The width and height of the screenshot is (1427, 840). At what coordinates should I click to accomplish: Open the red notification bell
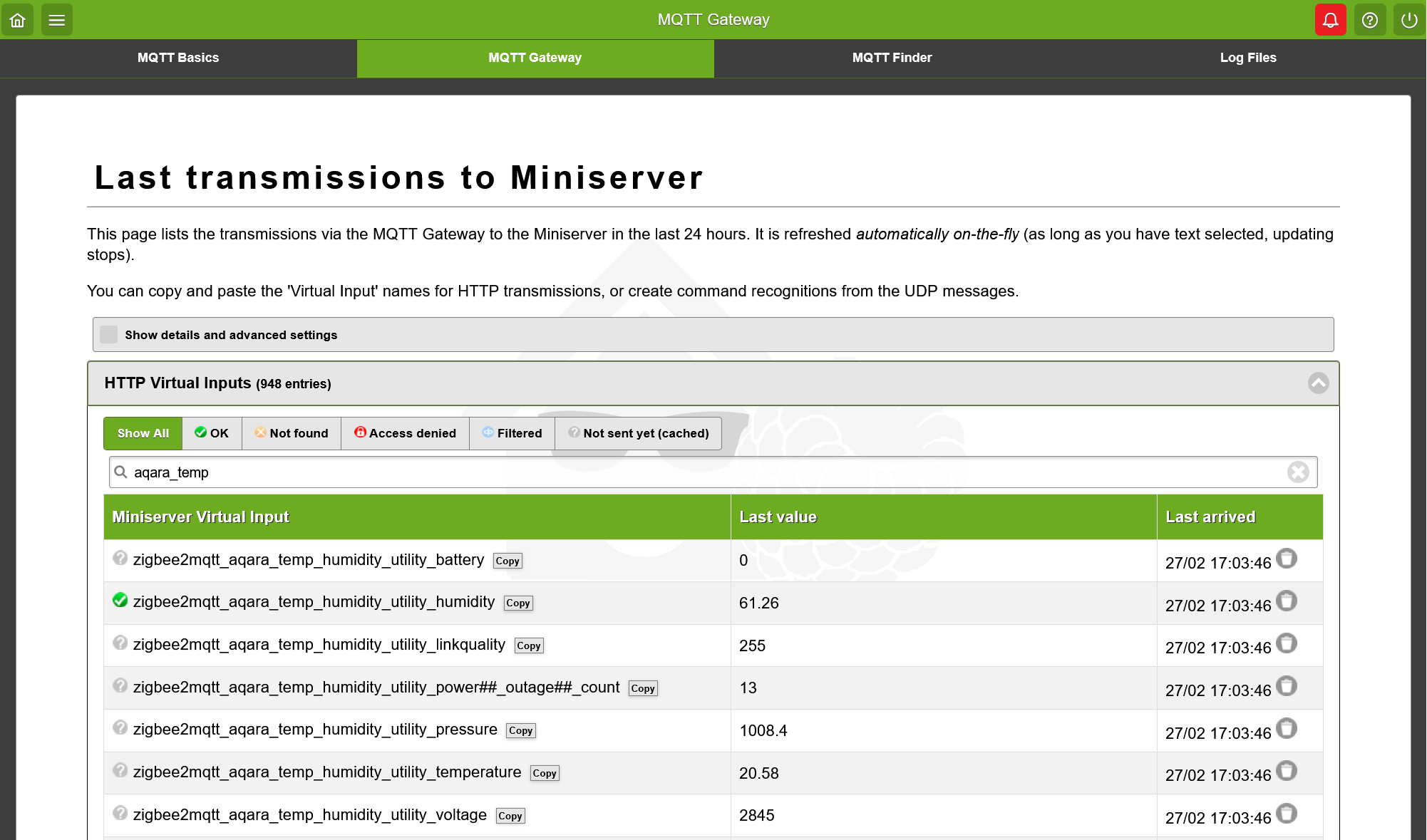point(1330,19)
